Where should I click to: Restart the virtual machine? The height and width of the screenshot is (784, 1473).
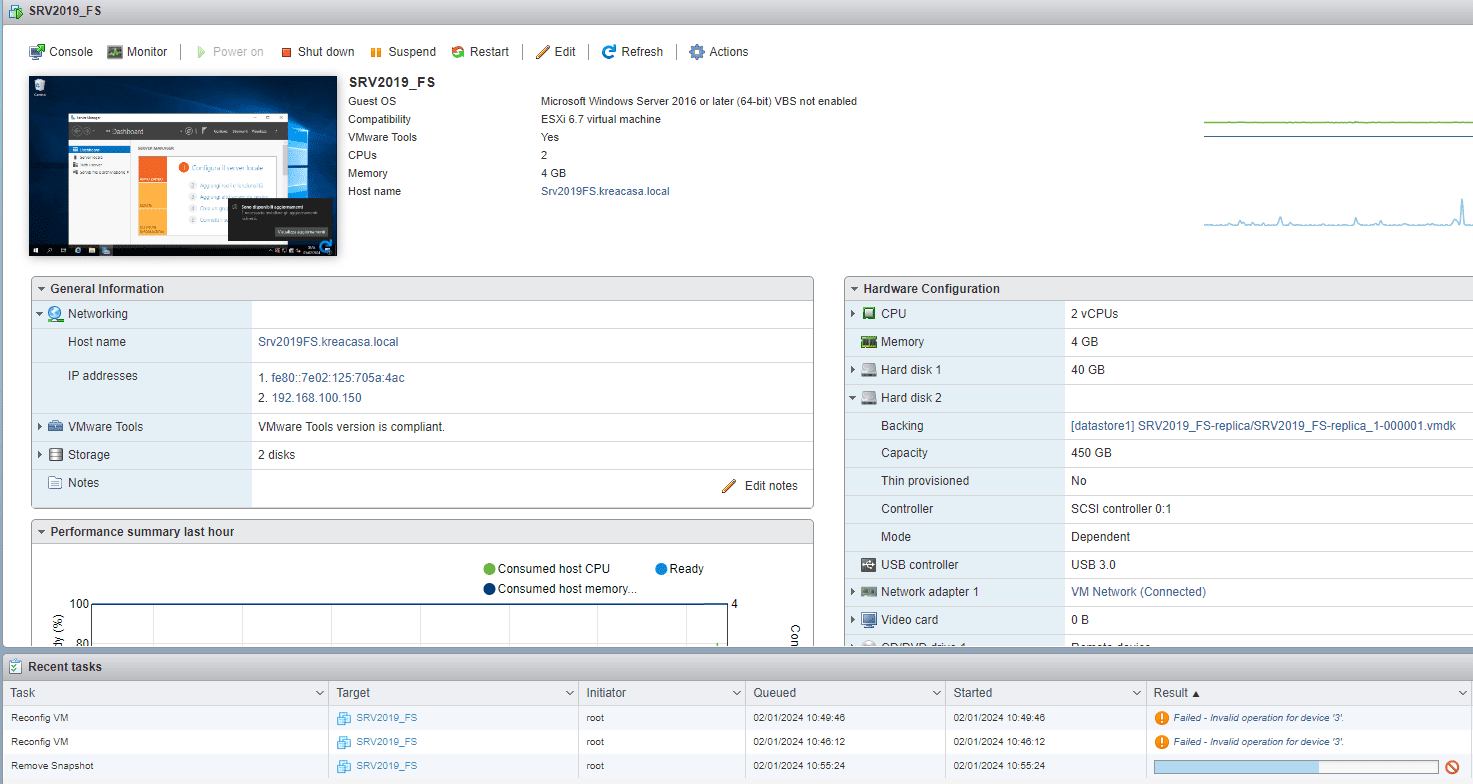tap(480, 51)
